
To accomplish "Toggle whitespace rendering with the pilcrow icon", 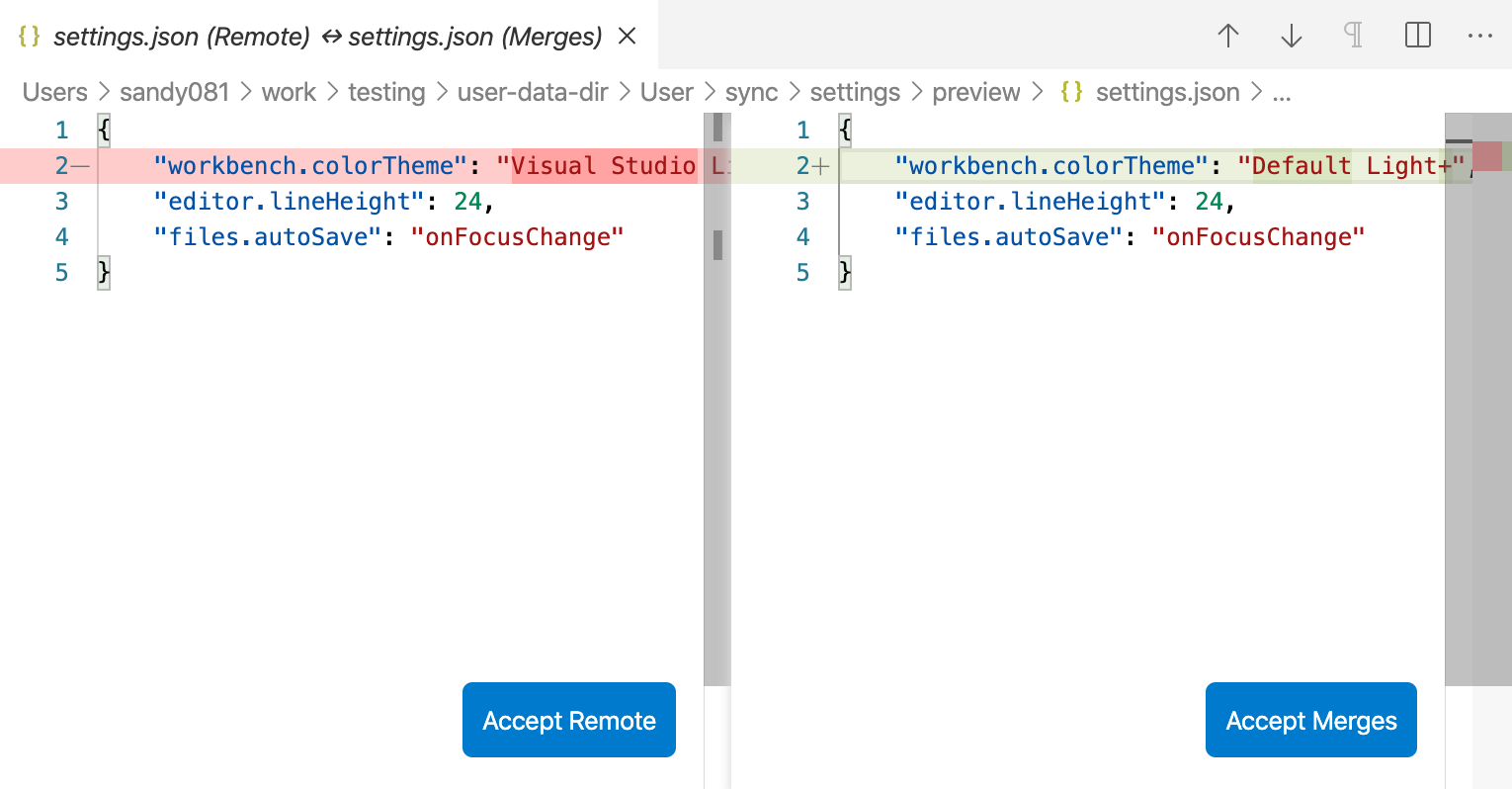I will click(1353, 36).
